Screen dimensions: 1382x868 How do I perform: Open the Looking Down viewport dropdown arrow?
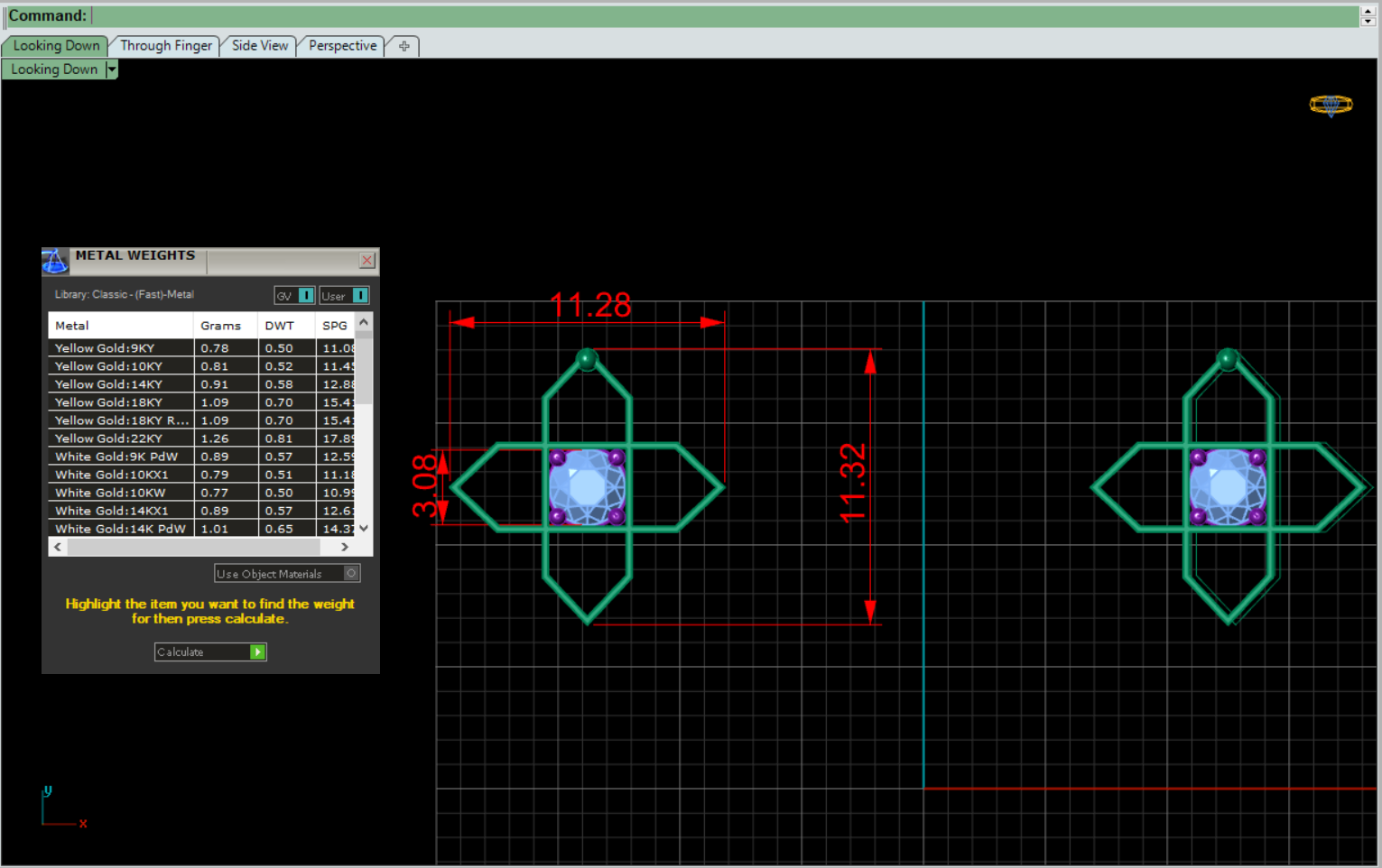[112, 69]
